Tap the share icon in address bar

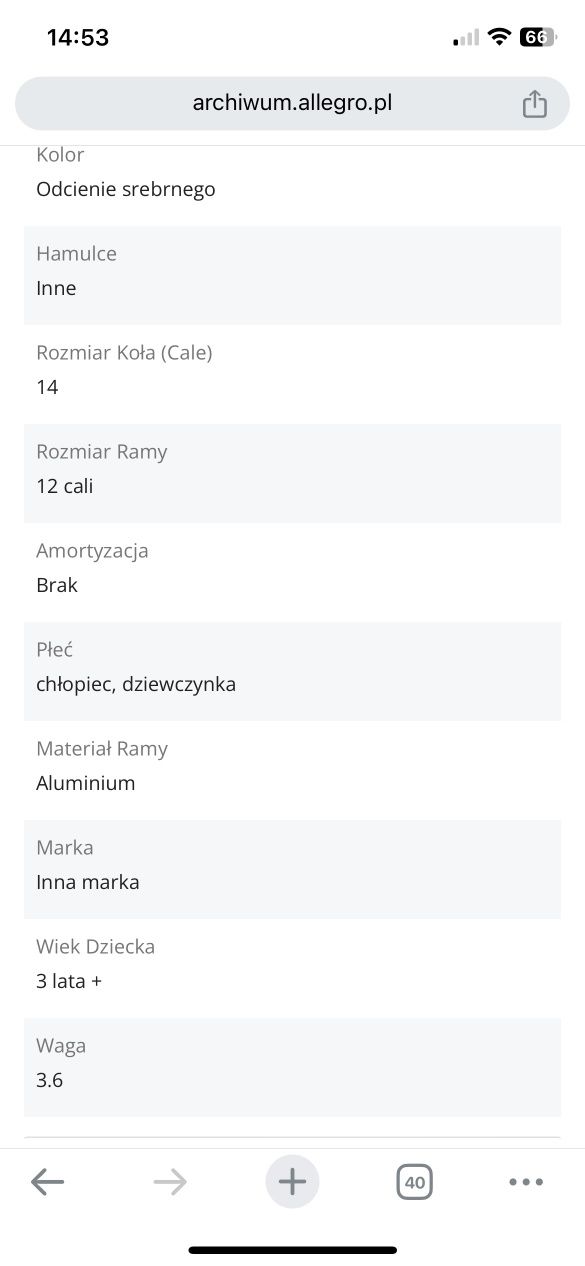click(535, 103)
